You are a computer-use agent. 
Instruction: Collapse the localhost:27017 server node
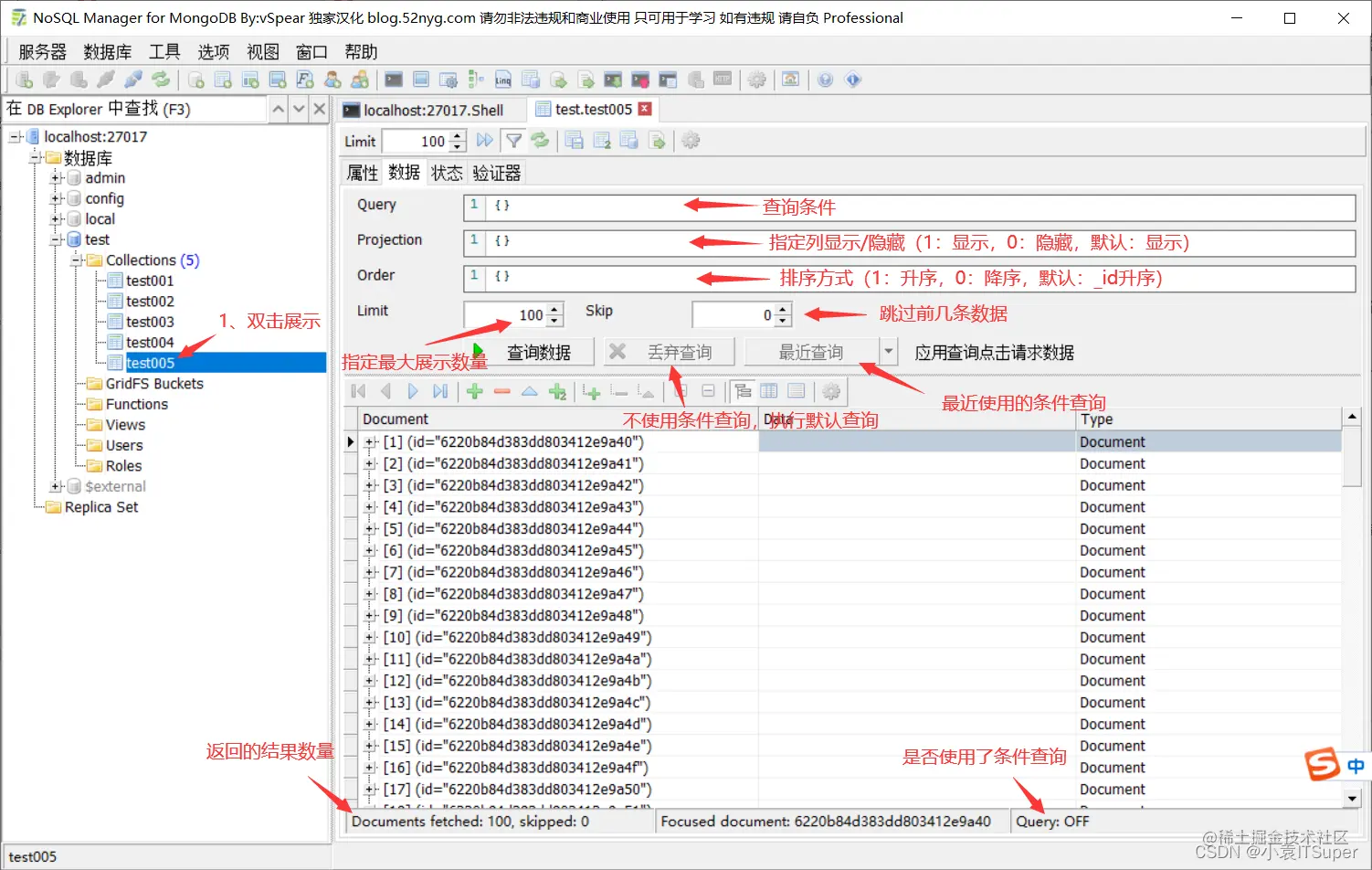point(16,137)
